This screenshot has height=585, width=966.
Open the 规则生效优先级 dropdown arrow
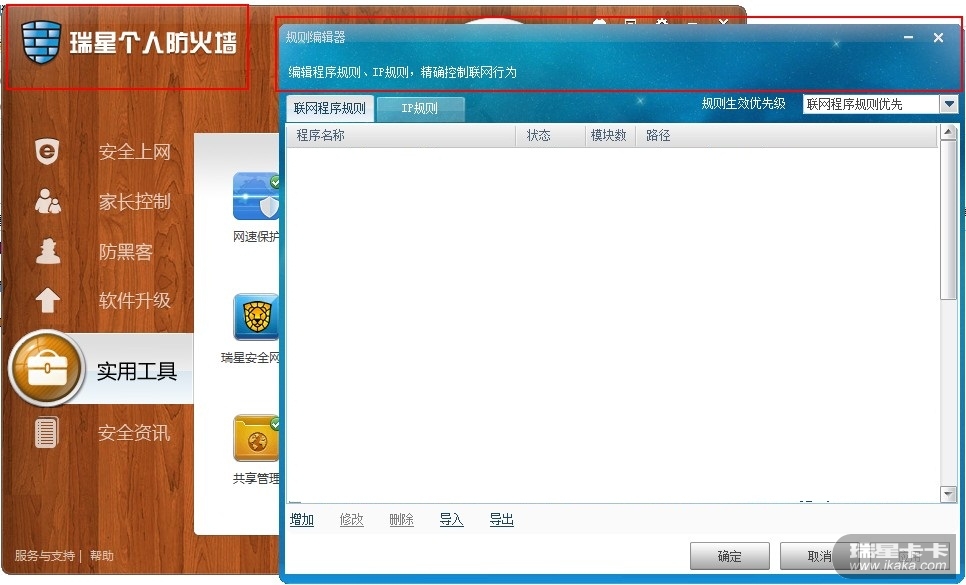(949, 104)
